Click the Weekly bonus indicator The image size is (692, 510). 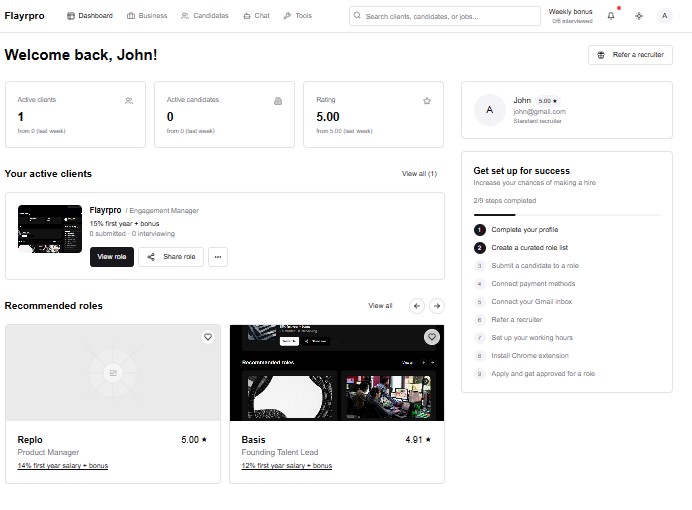click(571, 15)
